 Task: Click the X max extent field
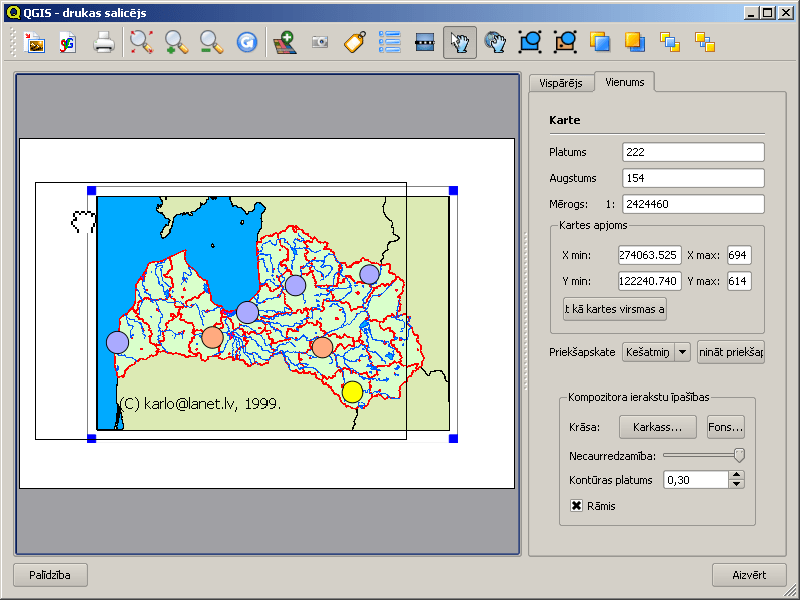coord(739,255)
